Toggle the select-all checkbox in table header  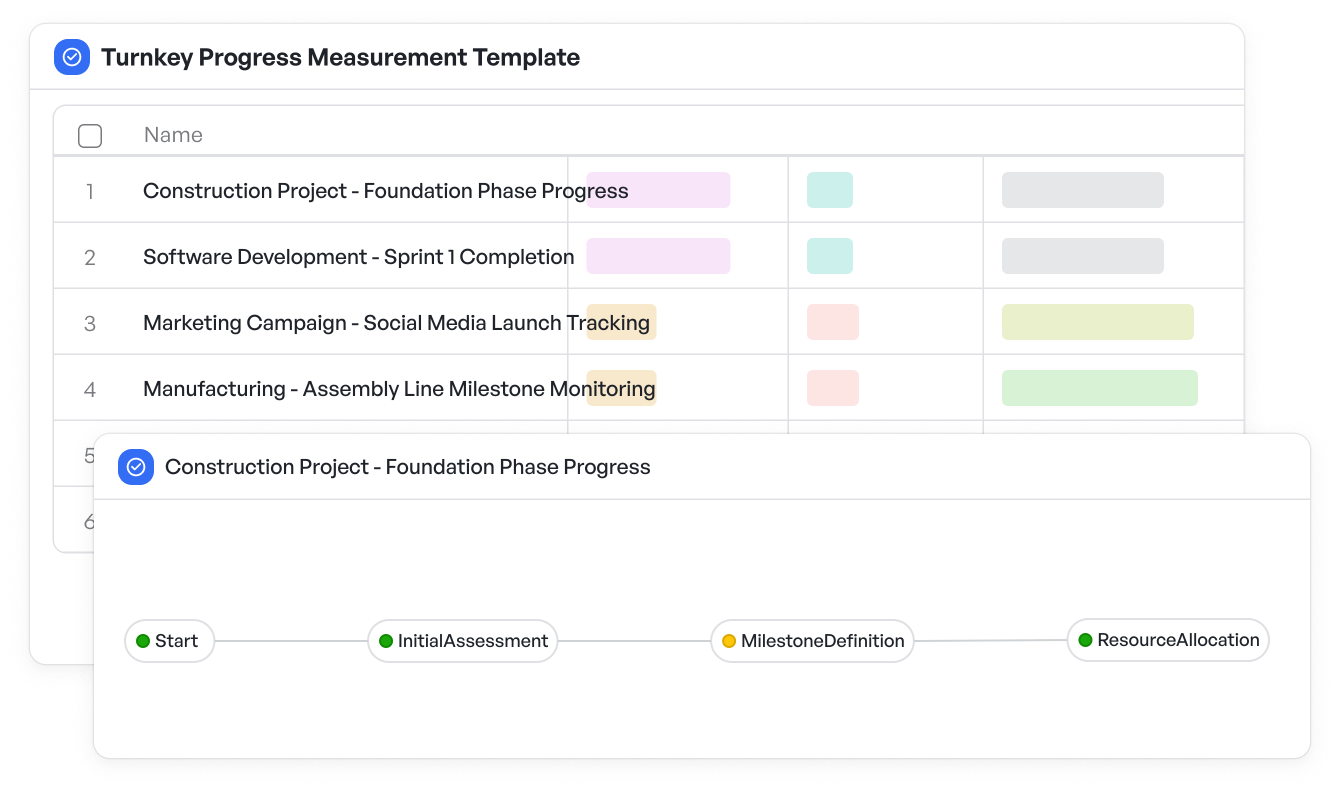click(x=90, y=136)
